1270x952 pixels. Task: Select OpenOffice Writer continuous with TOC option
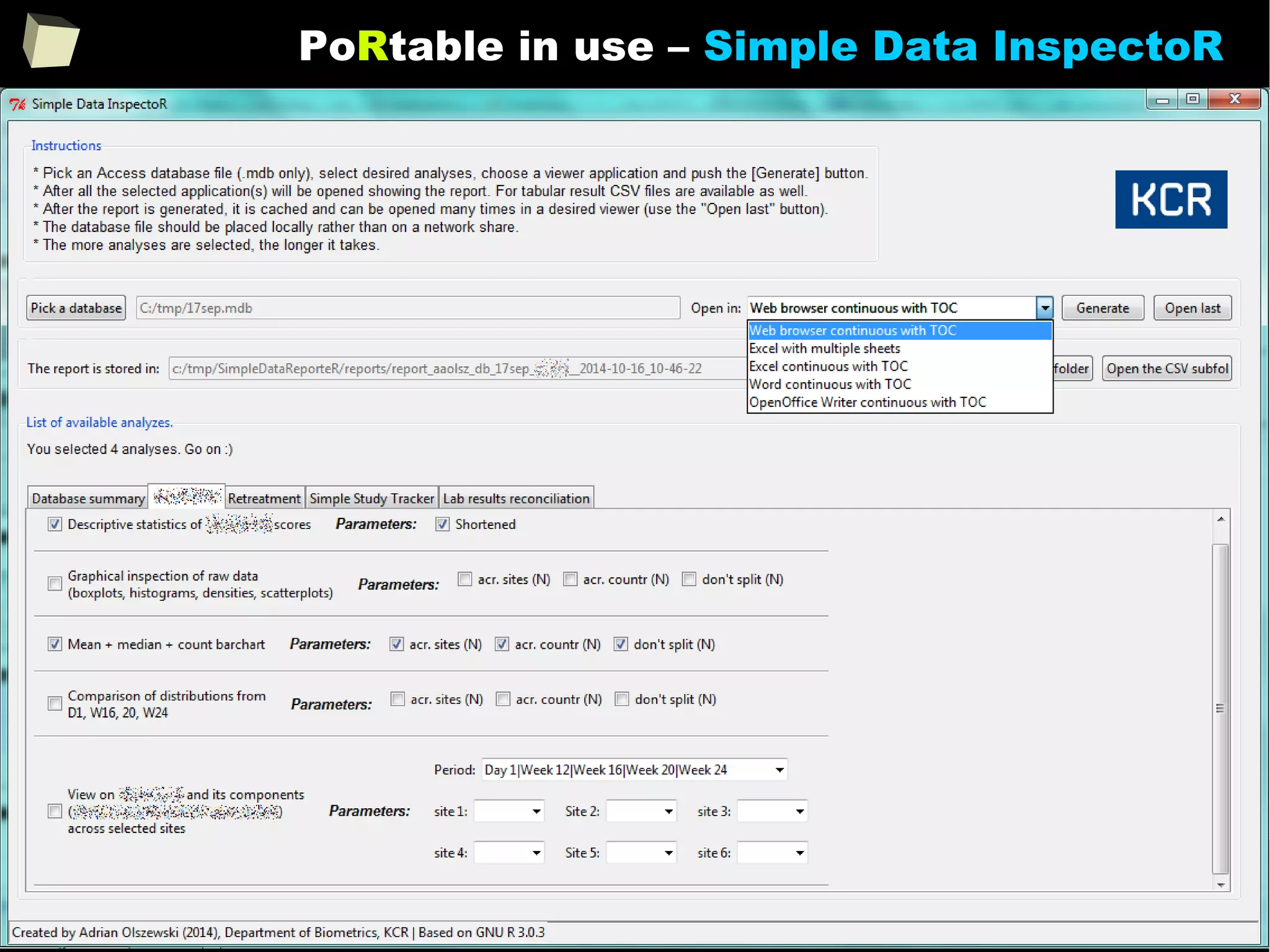click(900, 403)
